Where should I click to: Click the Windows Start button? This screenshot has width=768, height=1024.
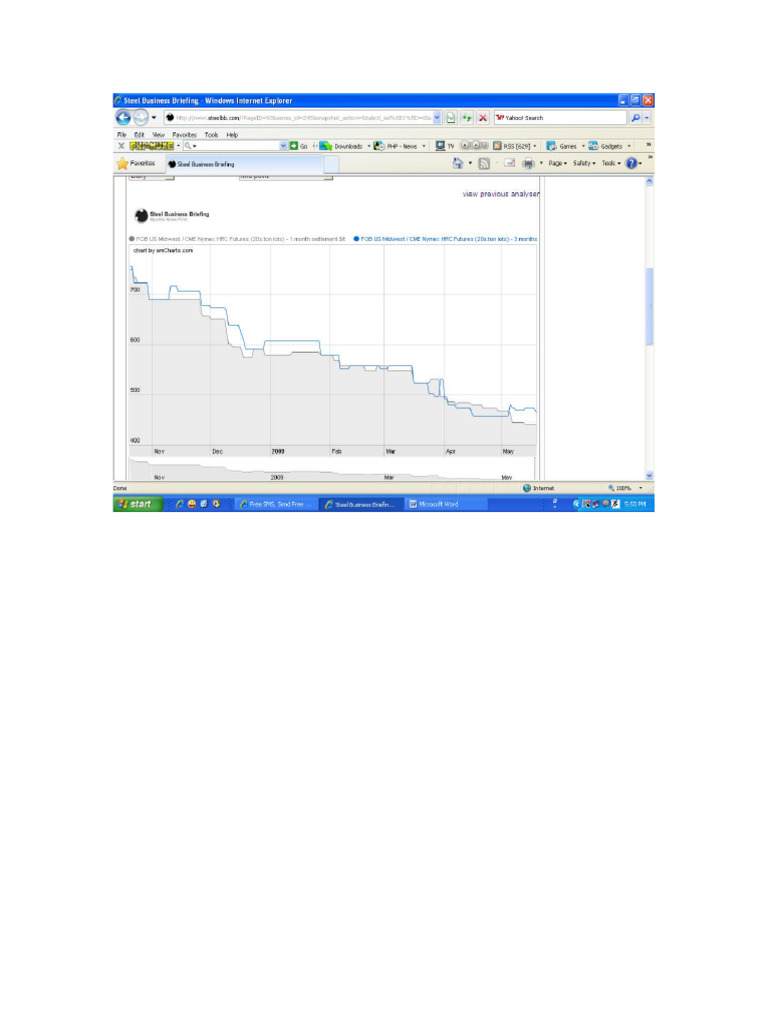tap(138, 504)
